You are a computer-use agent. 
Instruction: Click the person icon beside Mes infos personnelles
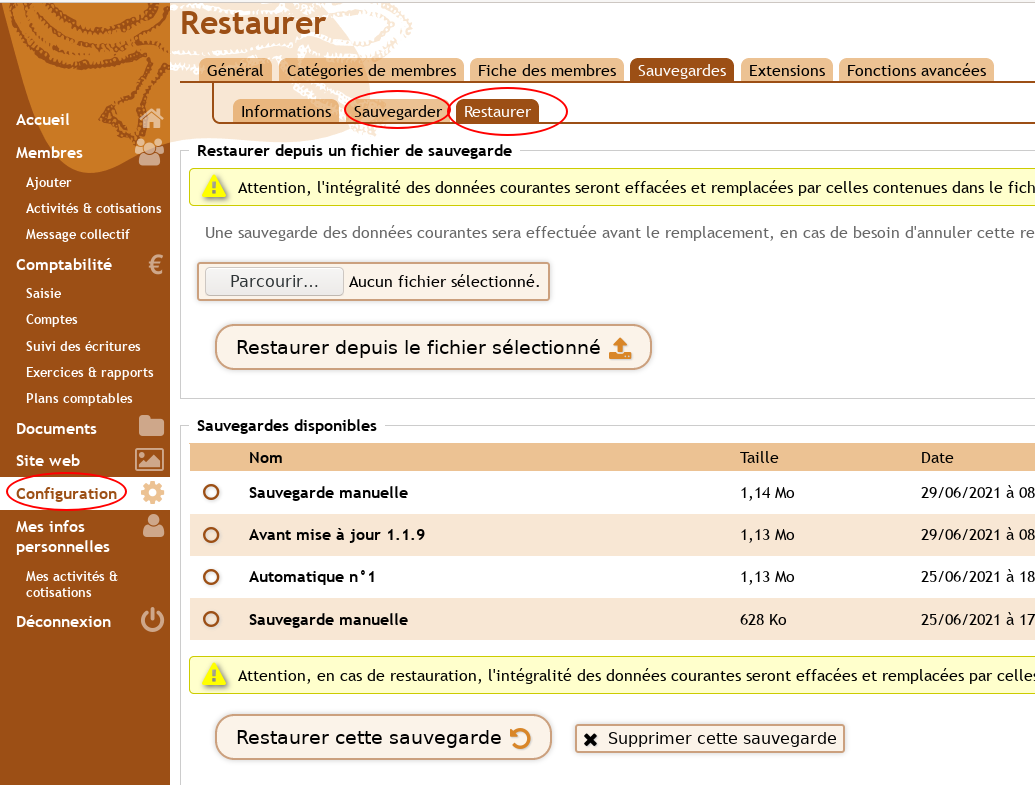pos(153,527)
